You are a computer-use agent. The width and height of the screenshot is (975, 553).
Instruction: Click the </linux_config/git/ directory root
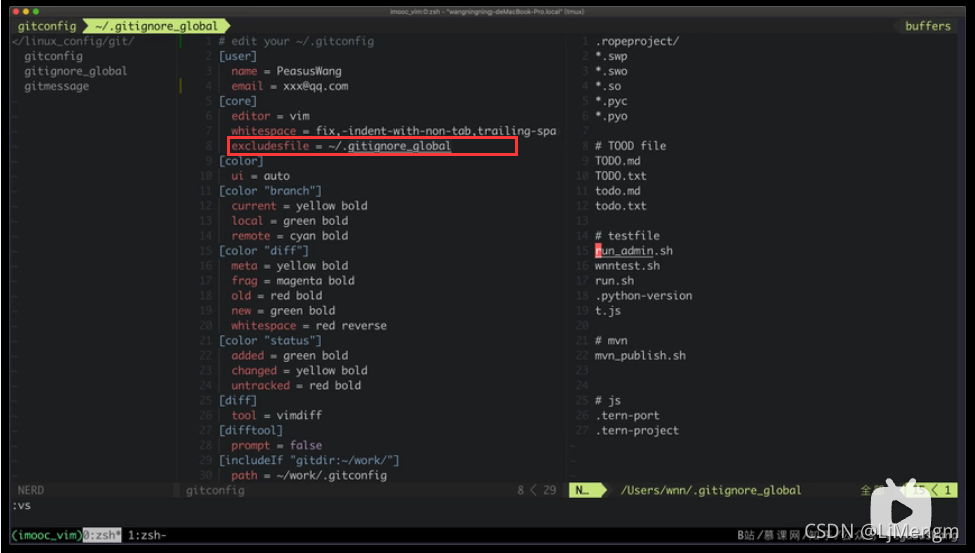pos(73,41)
